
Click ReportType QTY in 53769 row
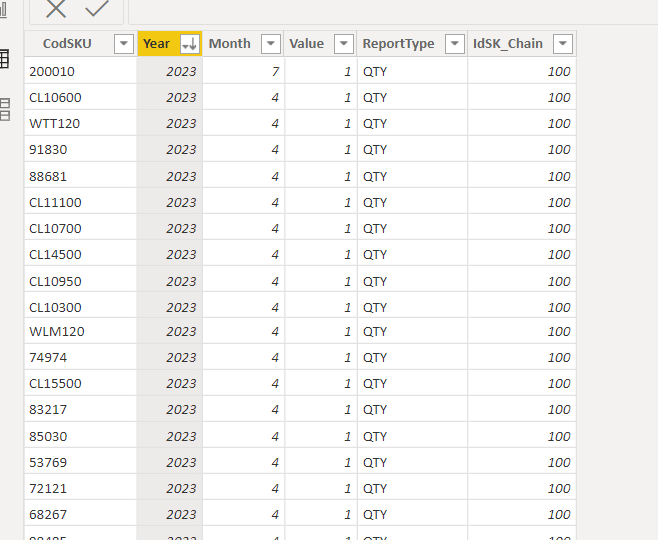pos(412,462)
